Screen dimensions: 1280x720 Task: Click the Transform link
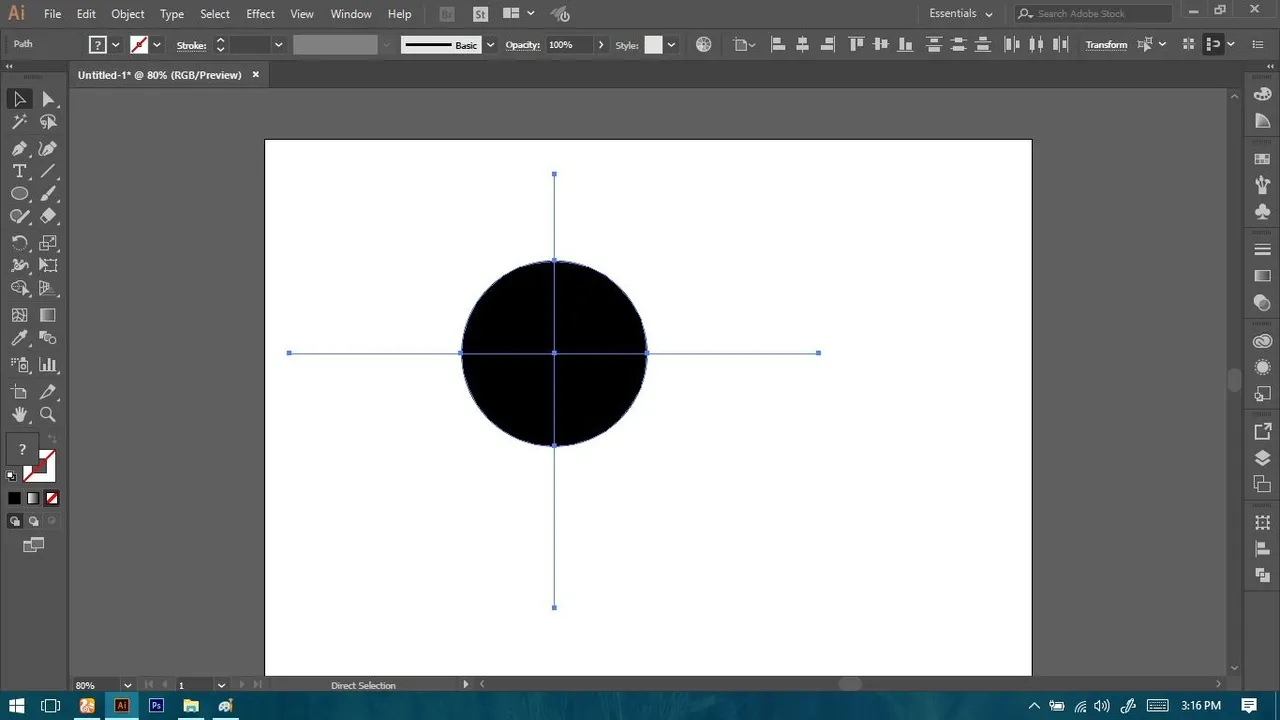coord(1106,45)
